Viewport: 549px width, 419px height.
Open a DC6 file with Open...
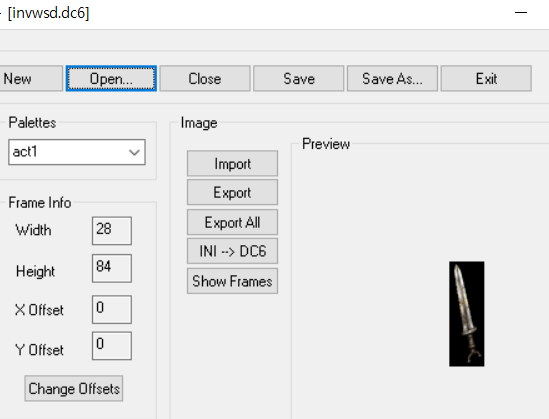click(111, 78)
